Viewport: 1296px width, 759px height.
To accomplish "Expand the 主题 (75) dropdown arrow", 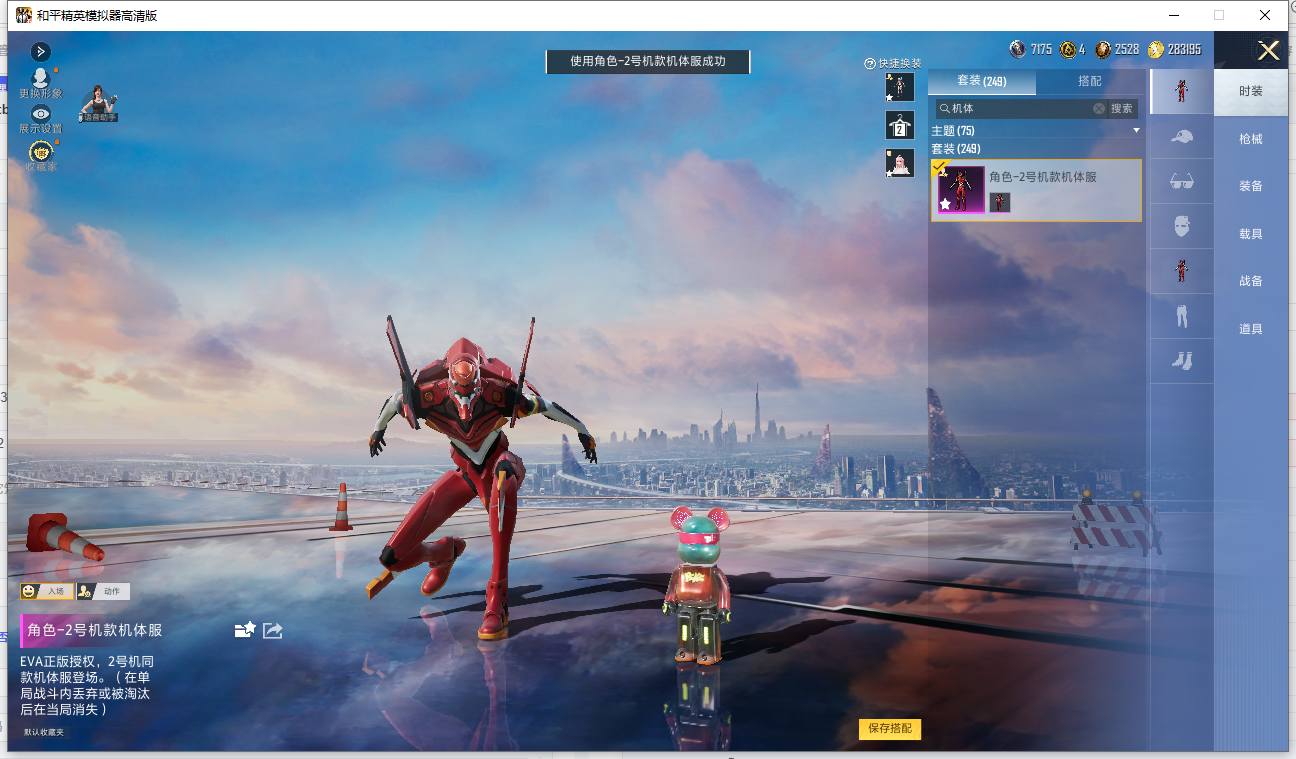I will [1136, 131].
